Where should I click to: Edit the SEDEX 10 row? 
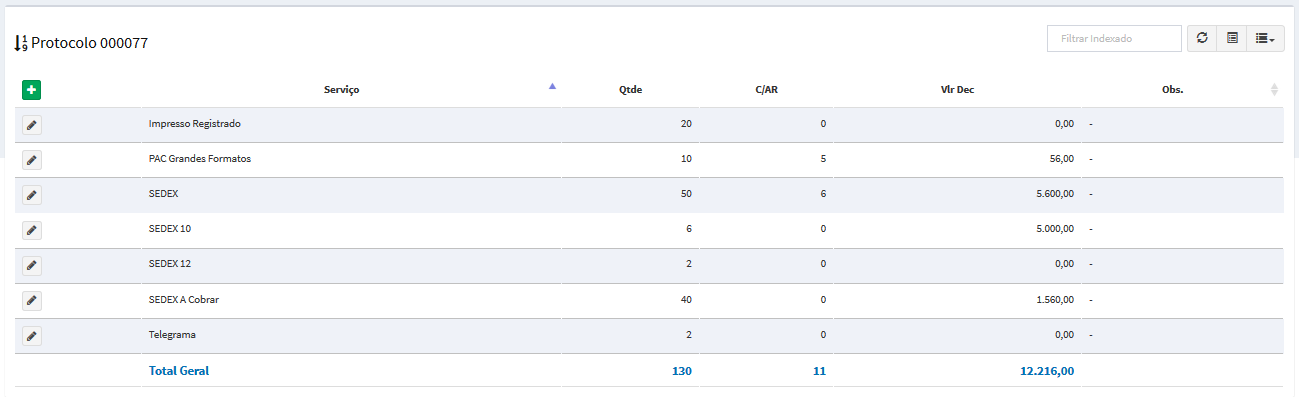click(x=32, y=230)
